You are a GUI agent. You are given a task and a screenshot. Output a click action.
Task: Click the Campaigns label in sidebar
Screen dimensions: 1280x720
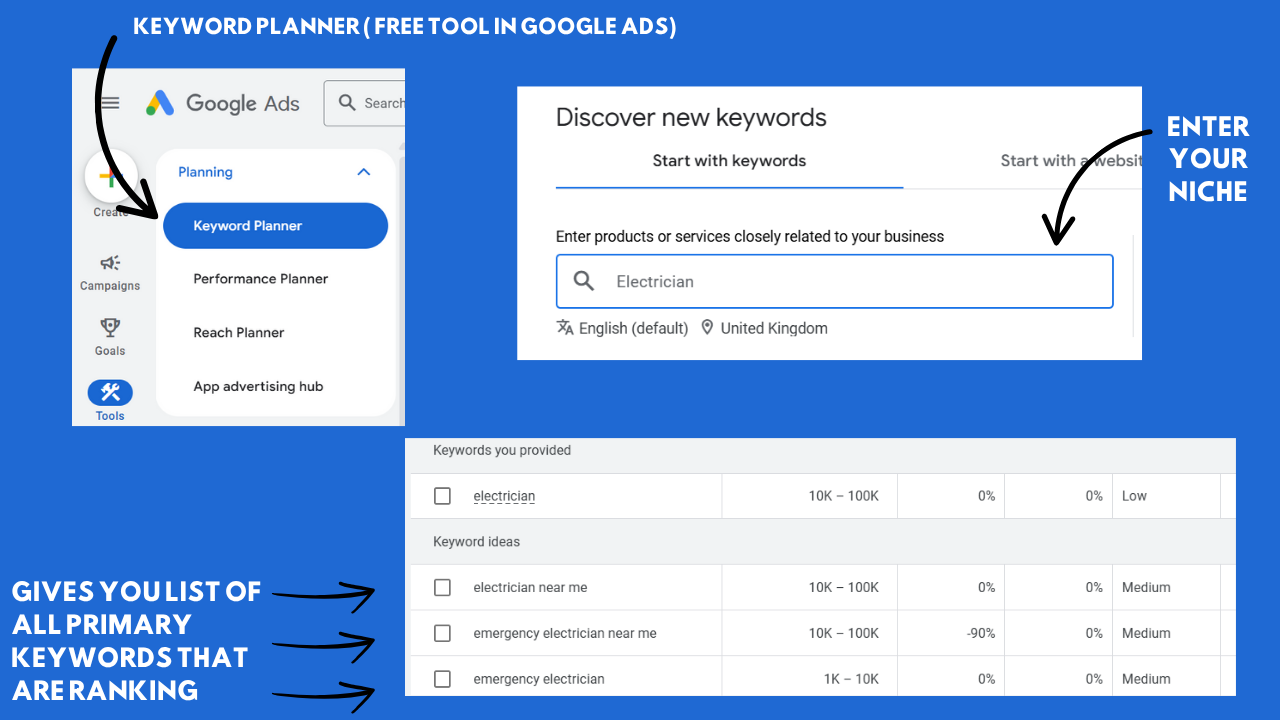[110, 286]
